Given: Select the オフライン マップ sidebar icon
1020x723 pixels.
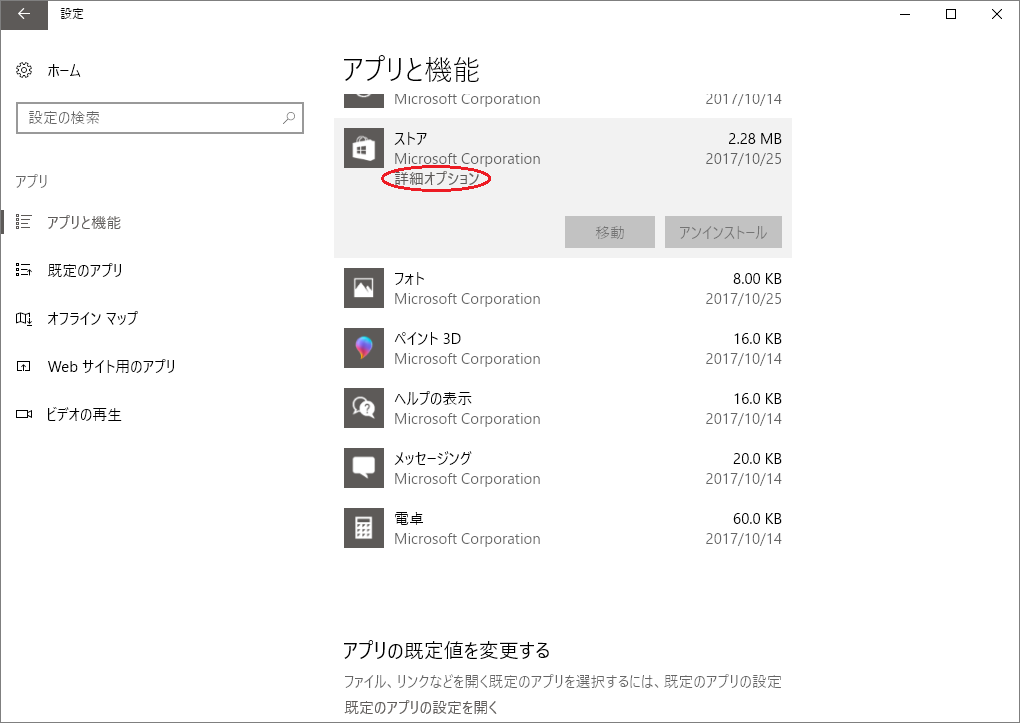Looking at the screenshot, I should (23, 318).
